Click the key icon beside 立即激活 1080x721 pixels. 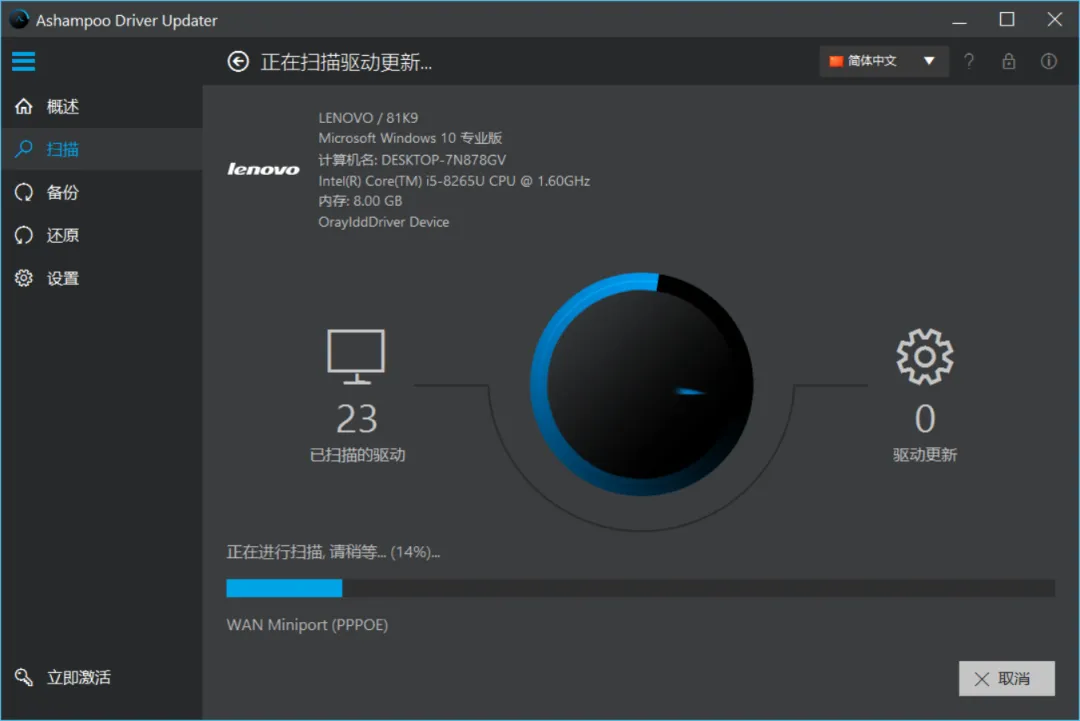coord(24,677)
